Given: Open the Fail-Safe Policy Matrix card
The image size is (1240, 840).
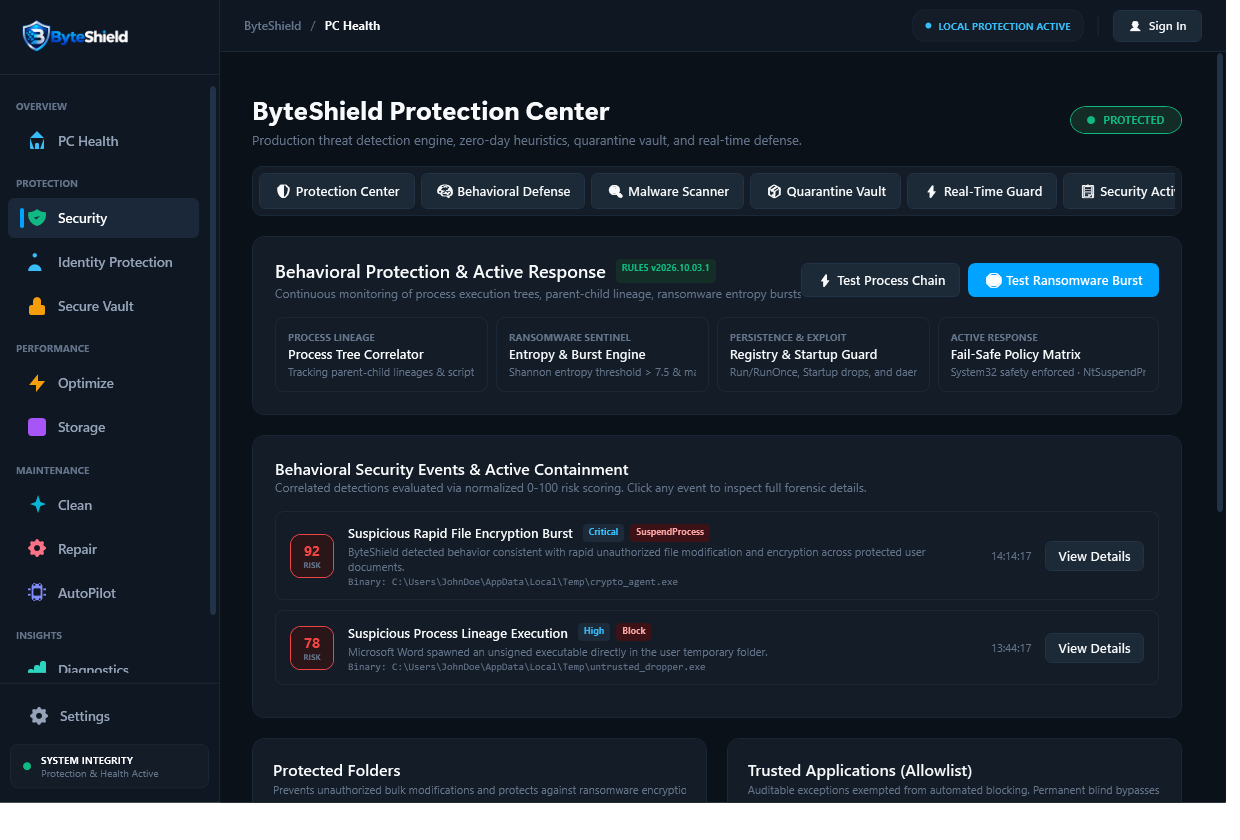Looking at the screenshot, I should pos(1048,354).
